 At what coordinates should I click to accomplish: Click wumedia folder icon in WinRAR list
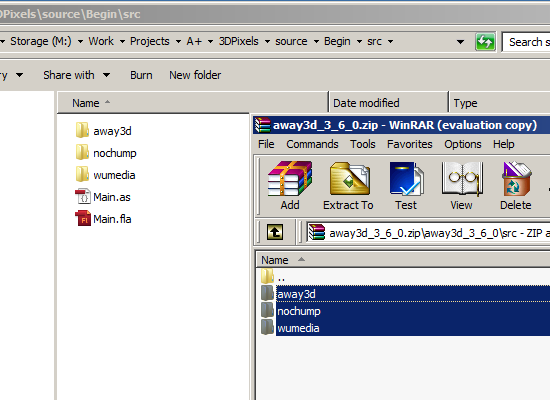coord(268,327)
